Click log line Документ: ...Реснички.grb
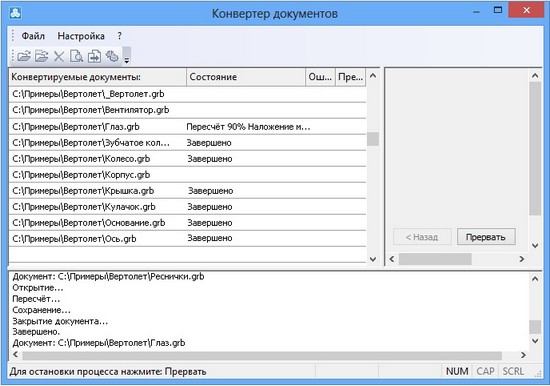Screen dimensions: 550x386 [x=108, y=277]
